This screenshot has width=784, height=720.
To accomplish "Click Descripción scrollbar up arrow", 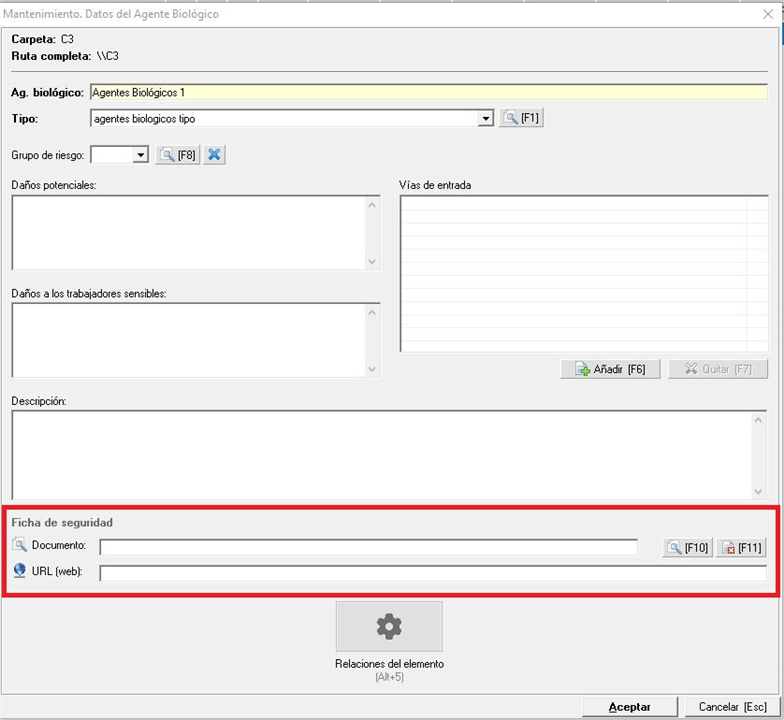I will [758, 420].
